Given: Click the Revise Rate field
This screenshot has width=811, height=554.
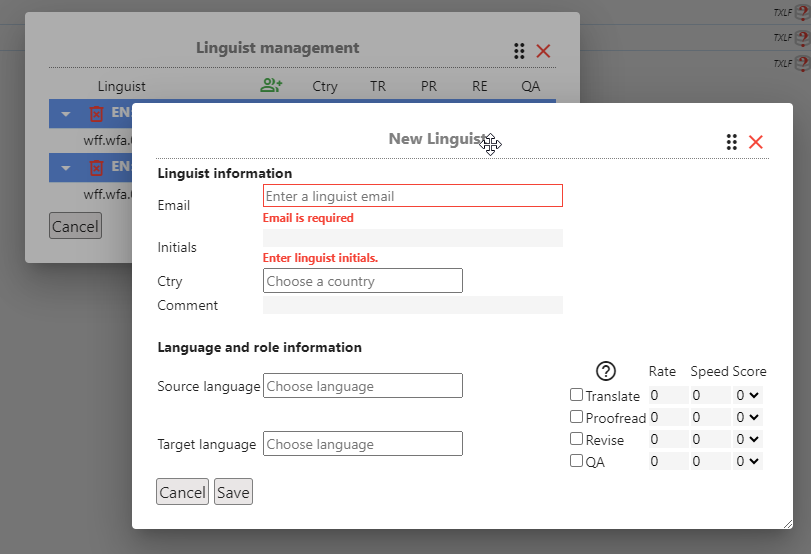Looking at the screenshot, I should (668, 439).
